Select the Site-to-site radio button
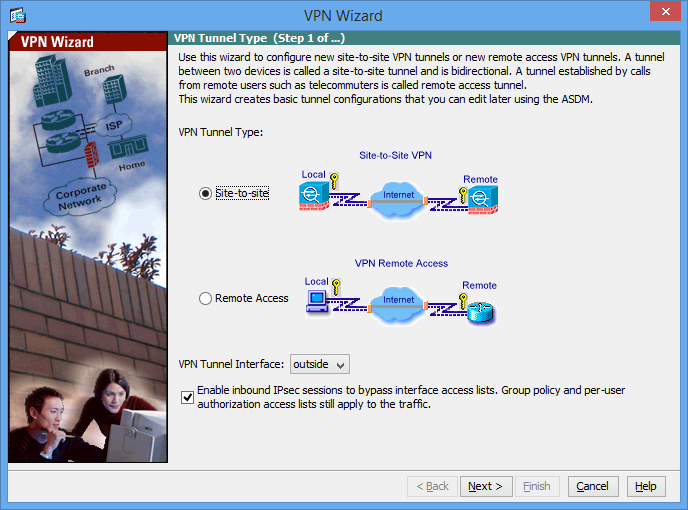Screen dimensions: 688x510 [x=205, y=193]
